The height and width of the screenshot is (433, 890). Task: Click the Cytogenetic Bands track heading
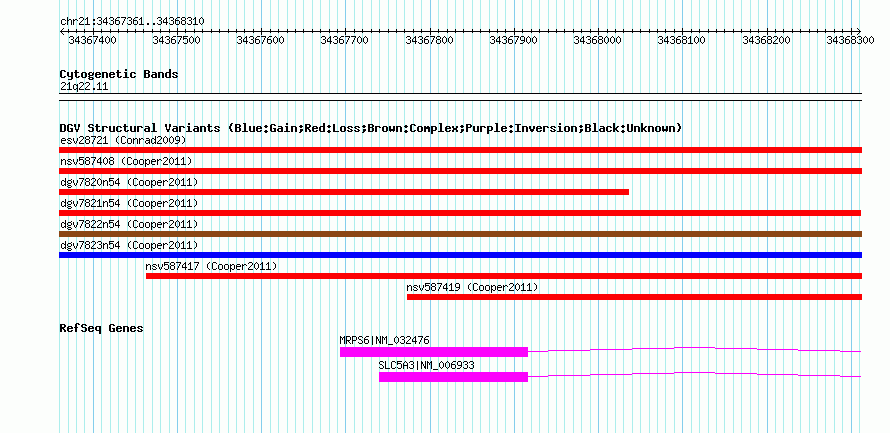click(x=119, y=74)
